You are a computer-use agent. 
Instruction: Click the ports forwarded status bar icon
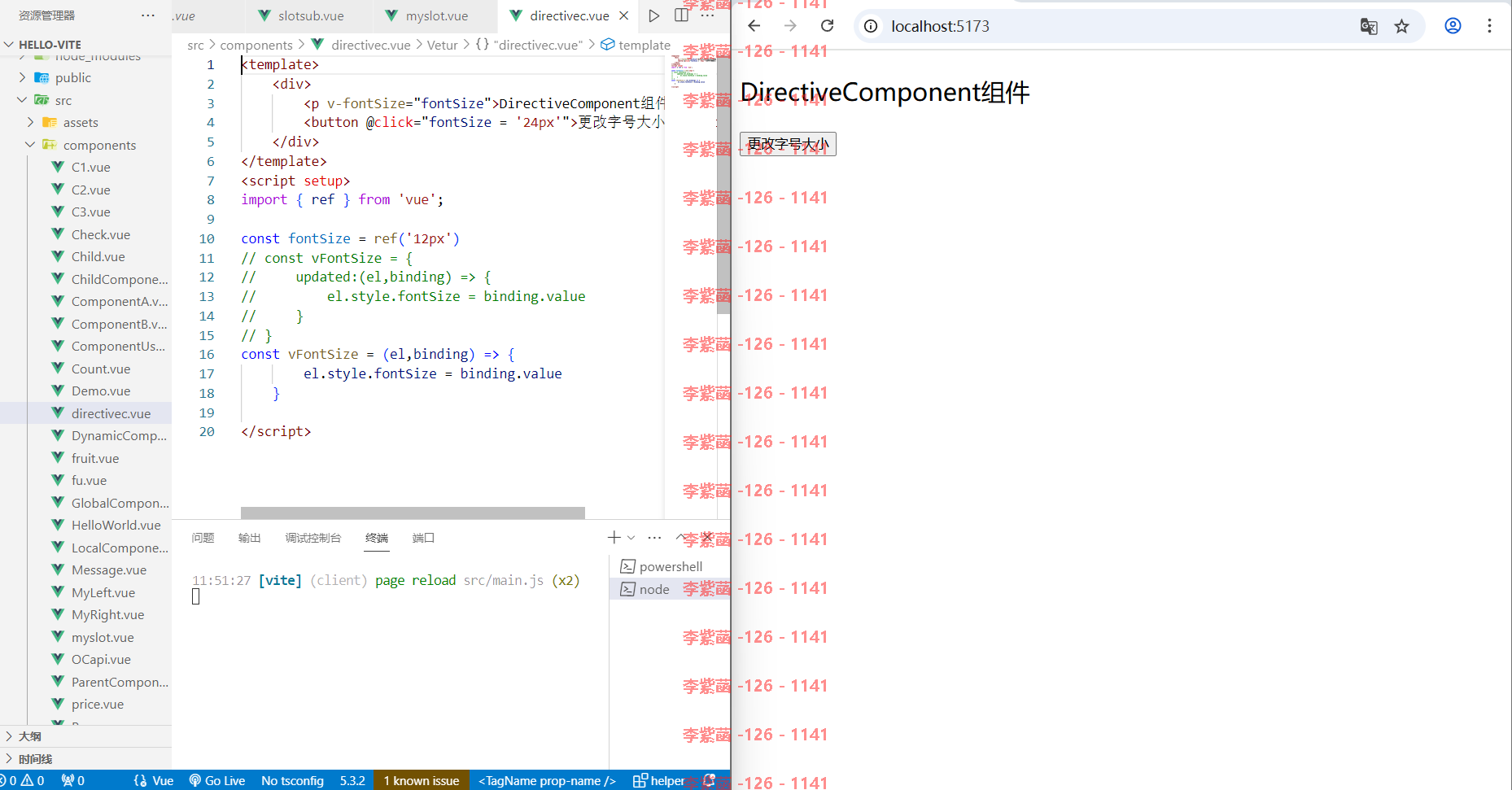73,780
